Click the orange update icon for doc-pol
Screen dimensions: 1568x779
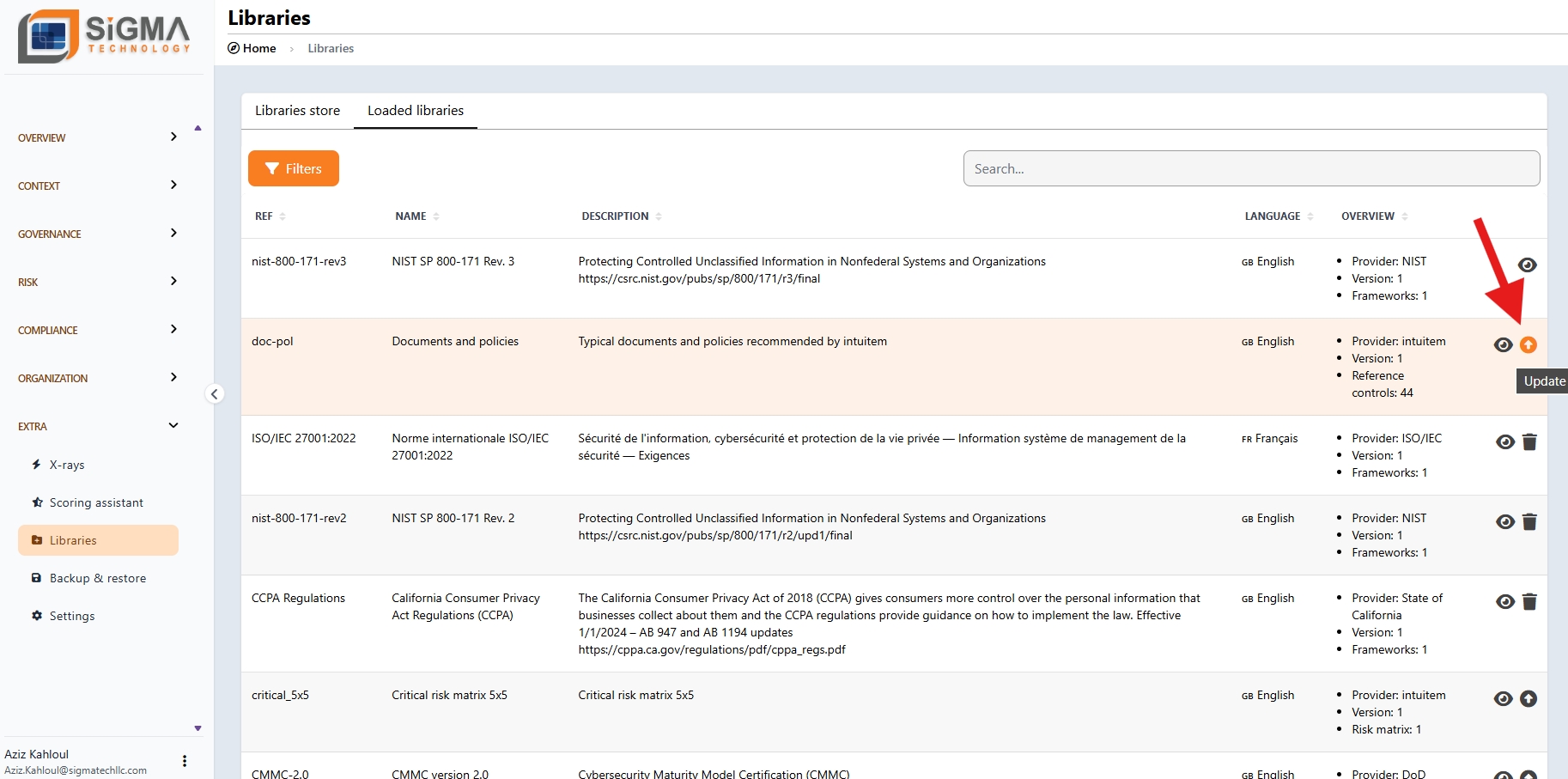coord(1528,344)
